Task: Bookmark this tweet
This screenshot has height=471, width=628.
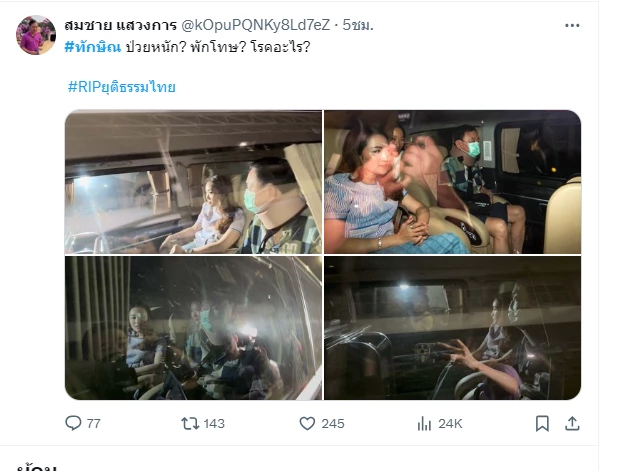Action: [542, 423]
